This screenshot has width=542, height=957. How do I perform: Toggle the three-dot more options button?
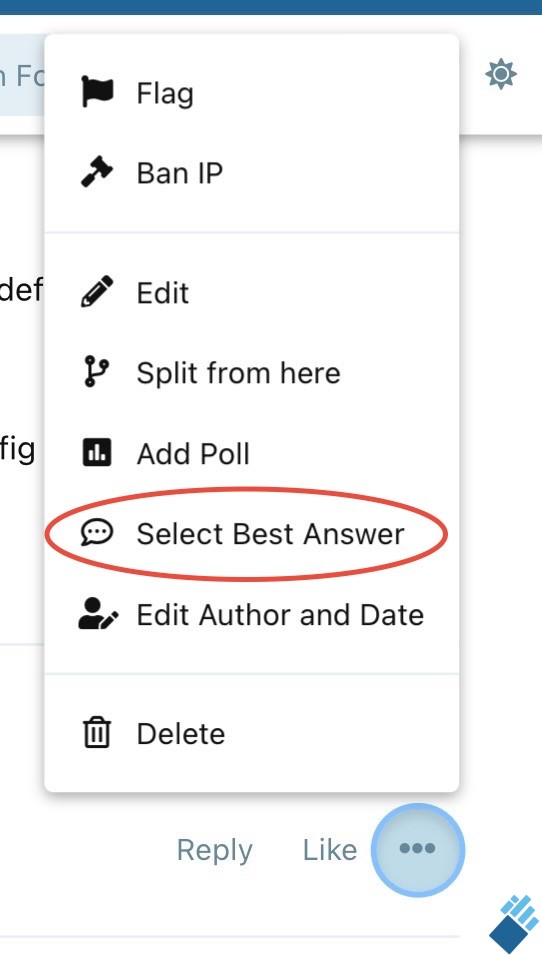417,849
